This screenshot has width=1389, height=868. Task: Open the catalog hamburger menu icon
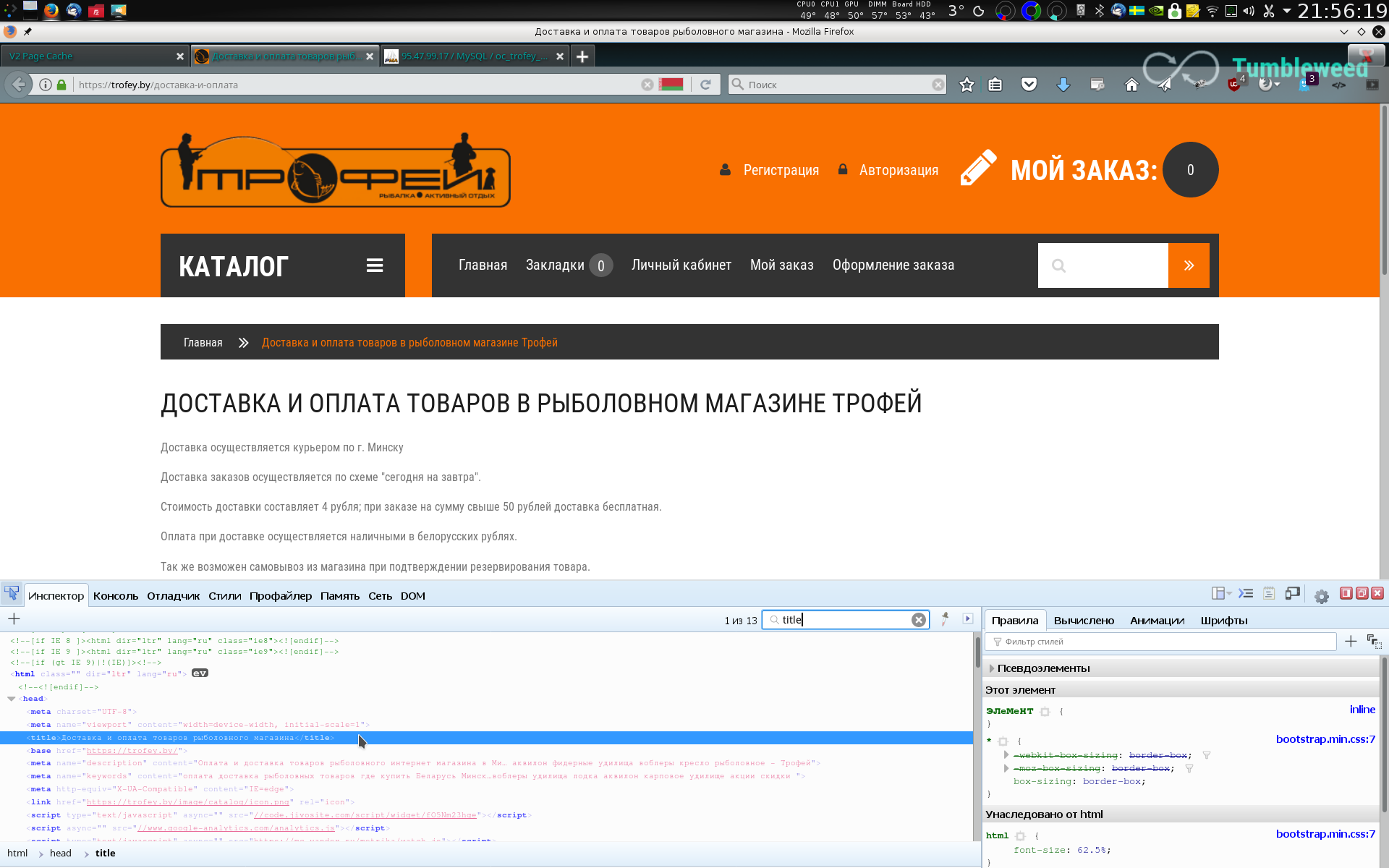pos(375,265)
